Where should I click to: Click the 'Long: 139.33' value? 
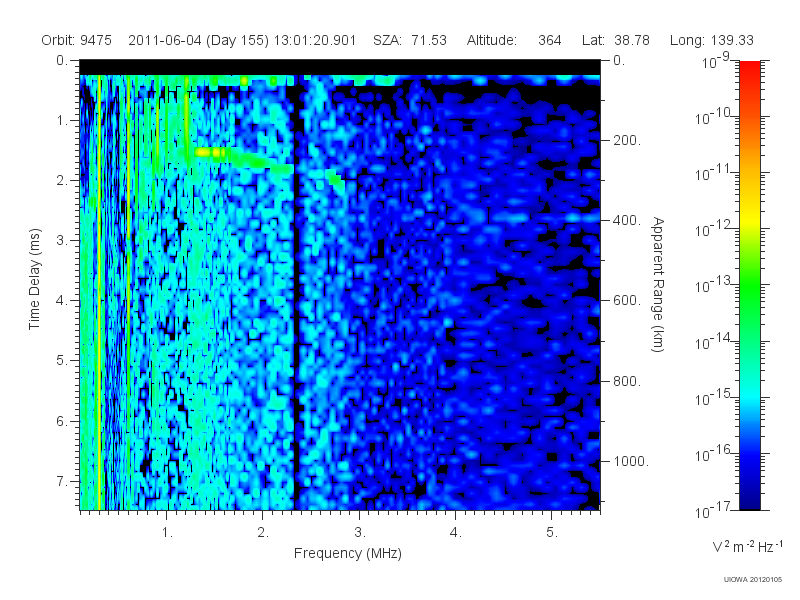click(x=712, y=40)
